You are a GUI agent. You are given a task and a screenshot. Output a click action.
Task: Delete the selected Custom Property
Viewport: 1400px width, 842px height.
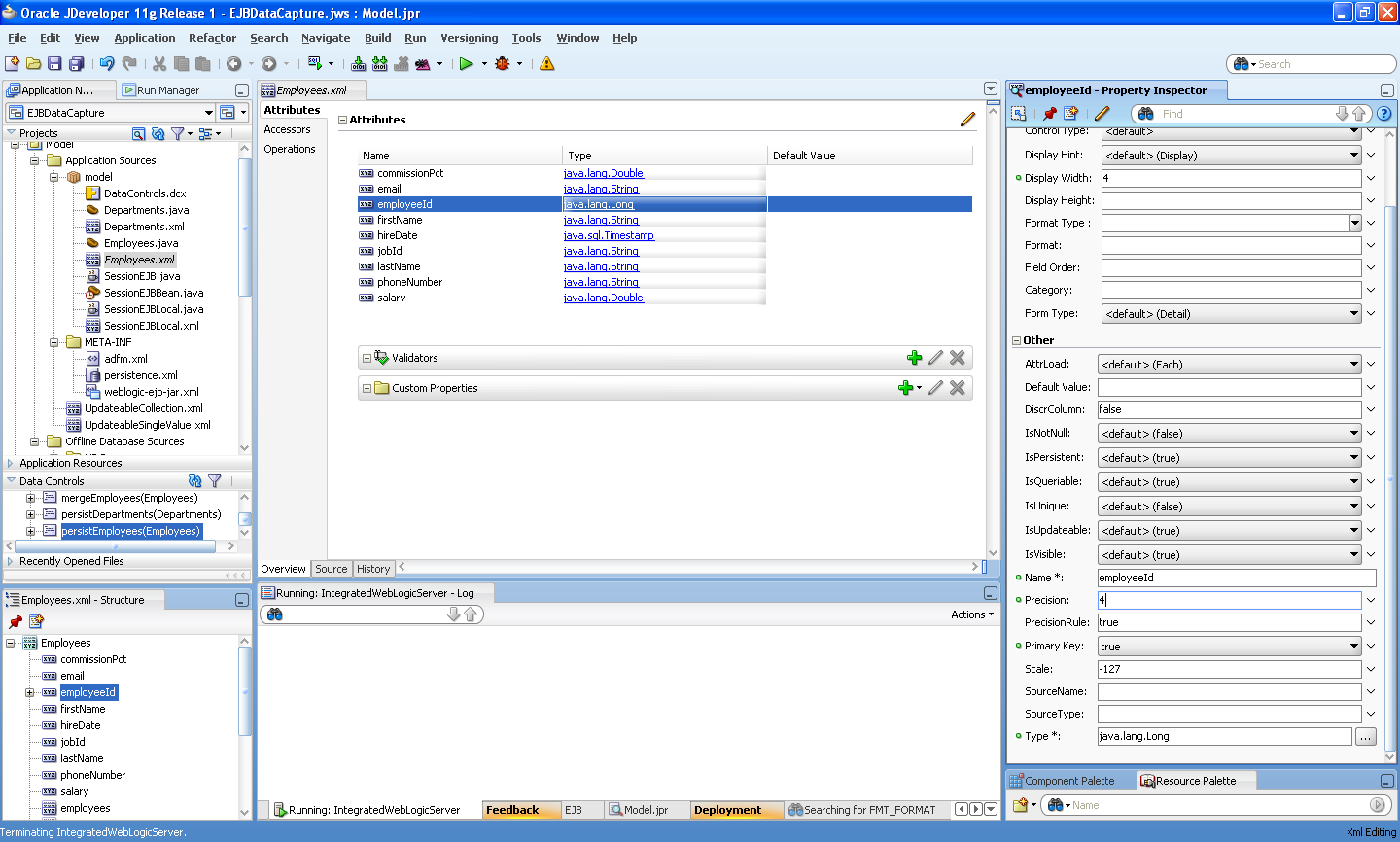(958, 387)
